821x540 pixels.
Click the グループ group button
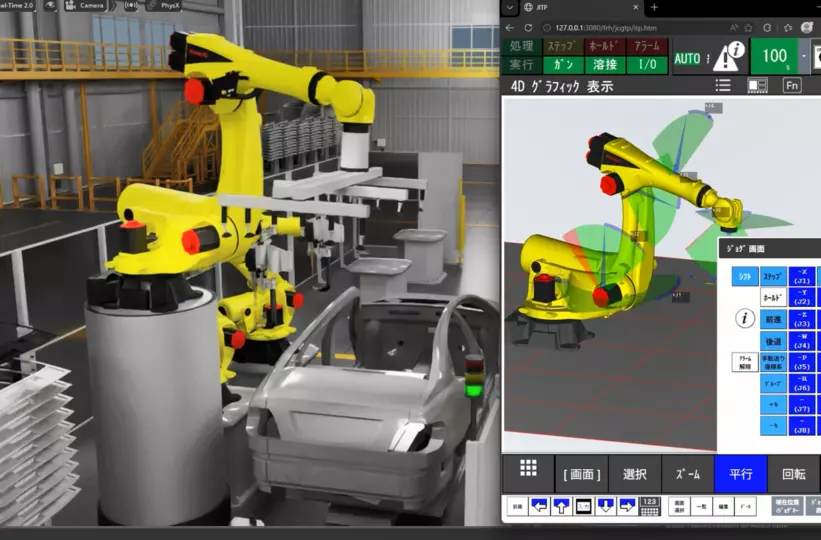[773, 383]
